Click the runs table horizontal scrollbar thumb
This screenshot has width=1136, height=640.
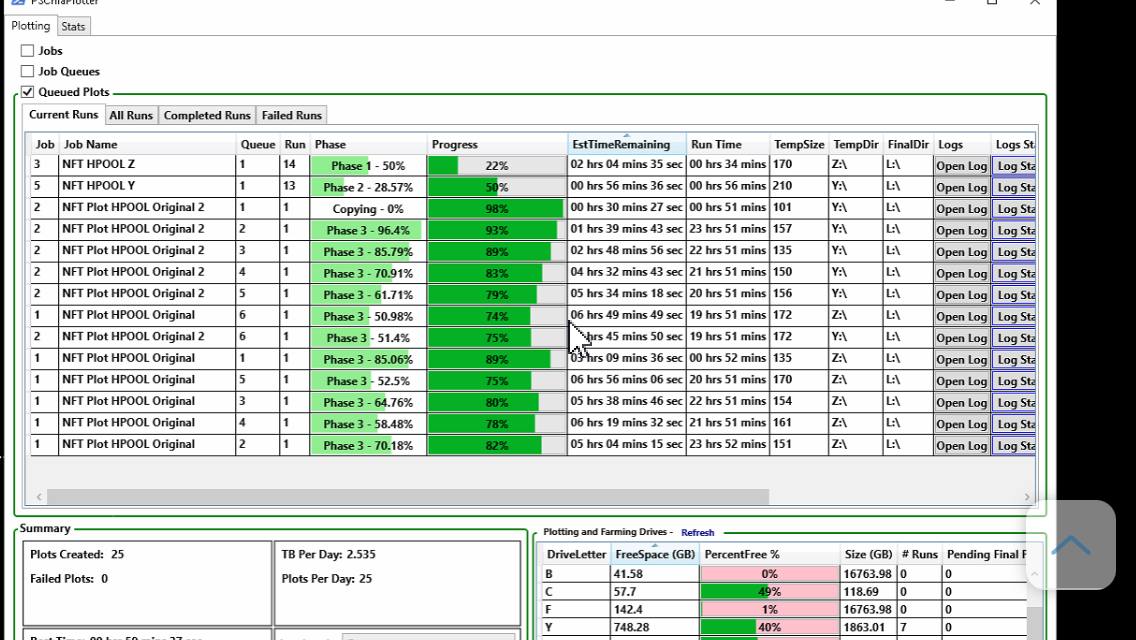[x=408, y=496]
